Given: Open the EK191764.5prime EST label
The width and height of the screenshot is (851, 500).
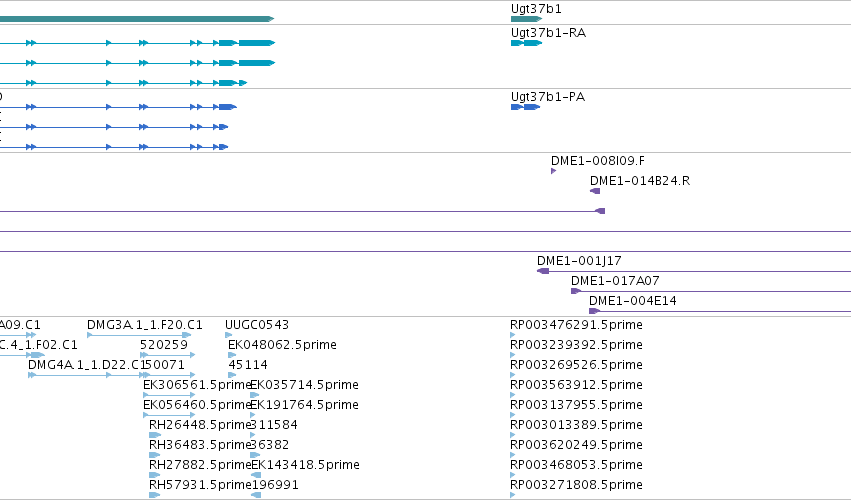Looking at the screenshot, I should click(x=304, y=405).
